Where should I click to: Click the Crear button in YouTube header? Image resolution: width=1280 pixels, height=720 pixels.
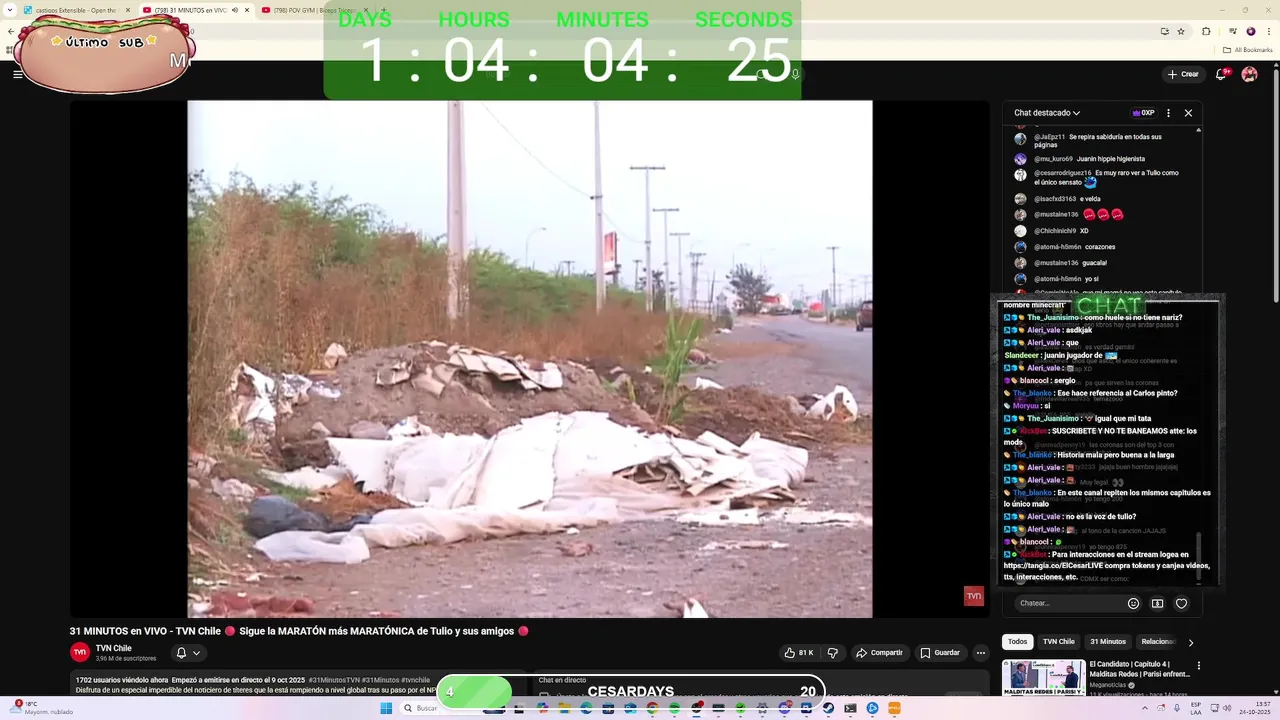click(x=1182, y=74)
